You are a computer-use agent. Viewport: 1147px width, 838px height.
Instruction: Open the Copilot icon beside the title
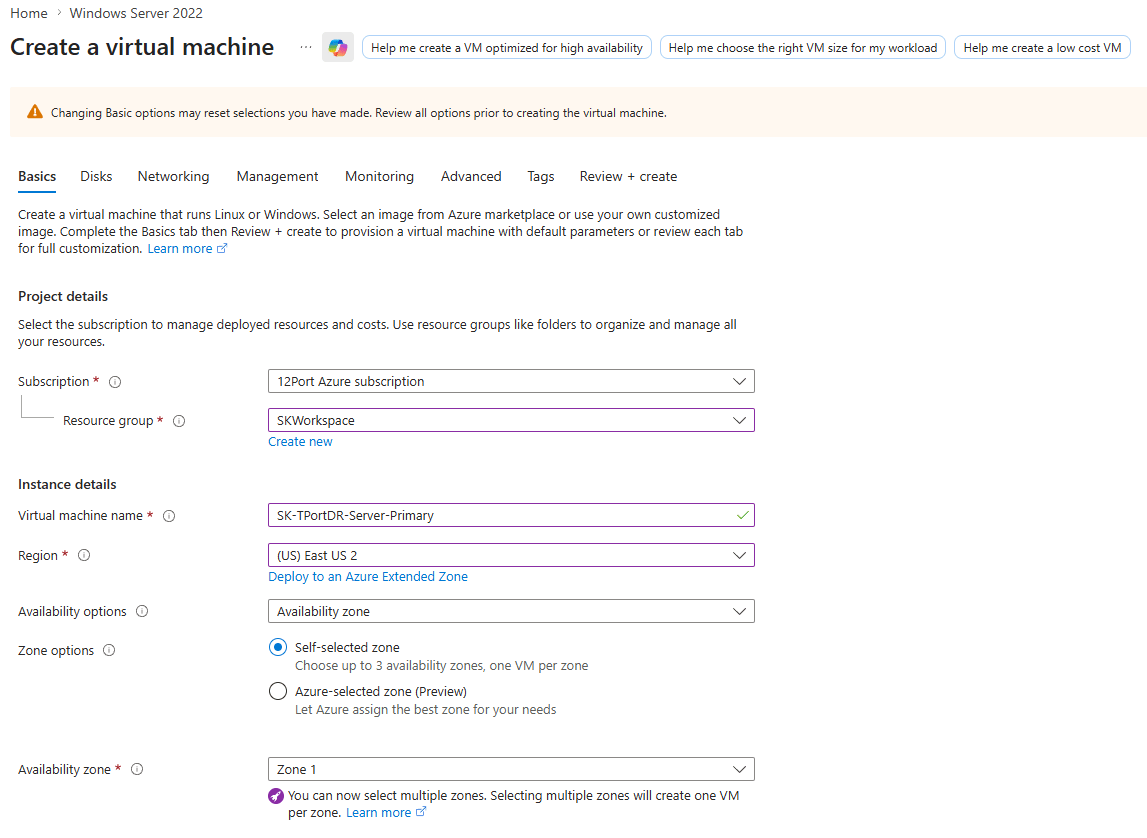click(338, 48)
